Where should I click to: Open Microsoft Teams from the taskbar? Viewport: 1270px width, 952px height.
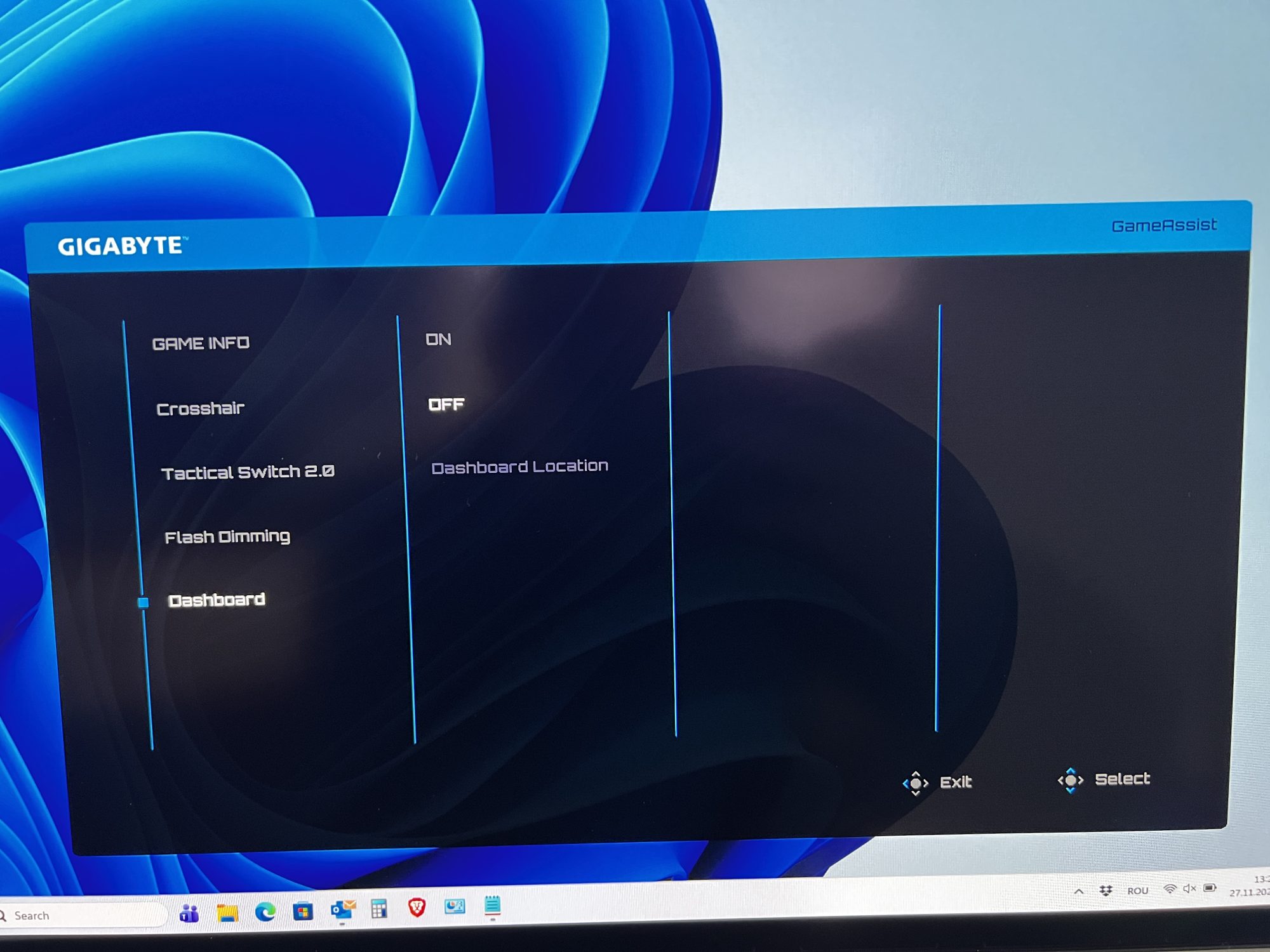click(189, 914)
